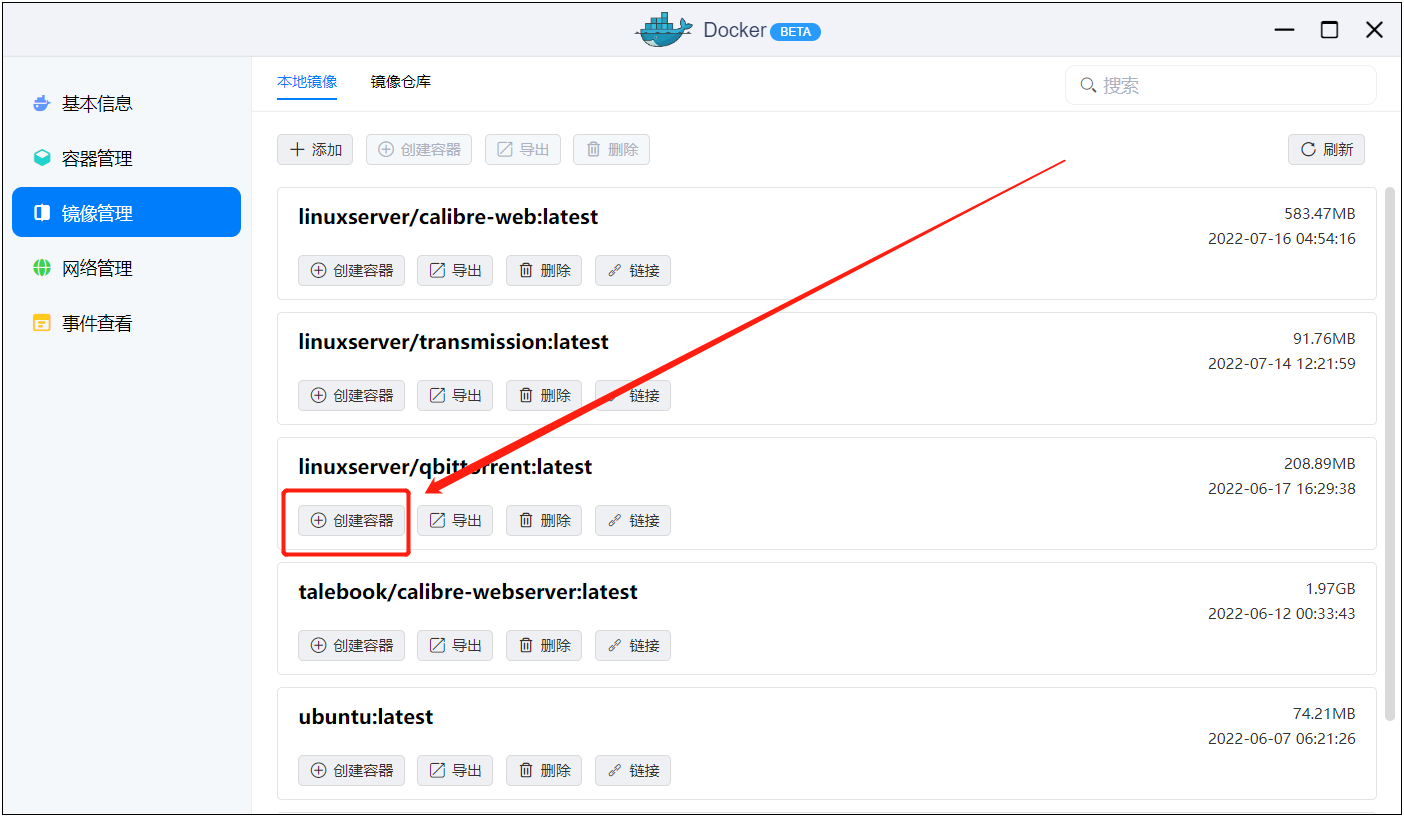Click the toolbar 导出 button

[523, 150]
